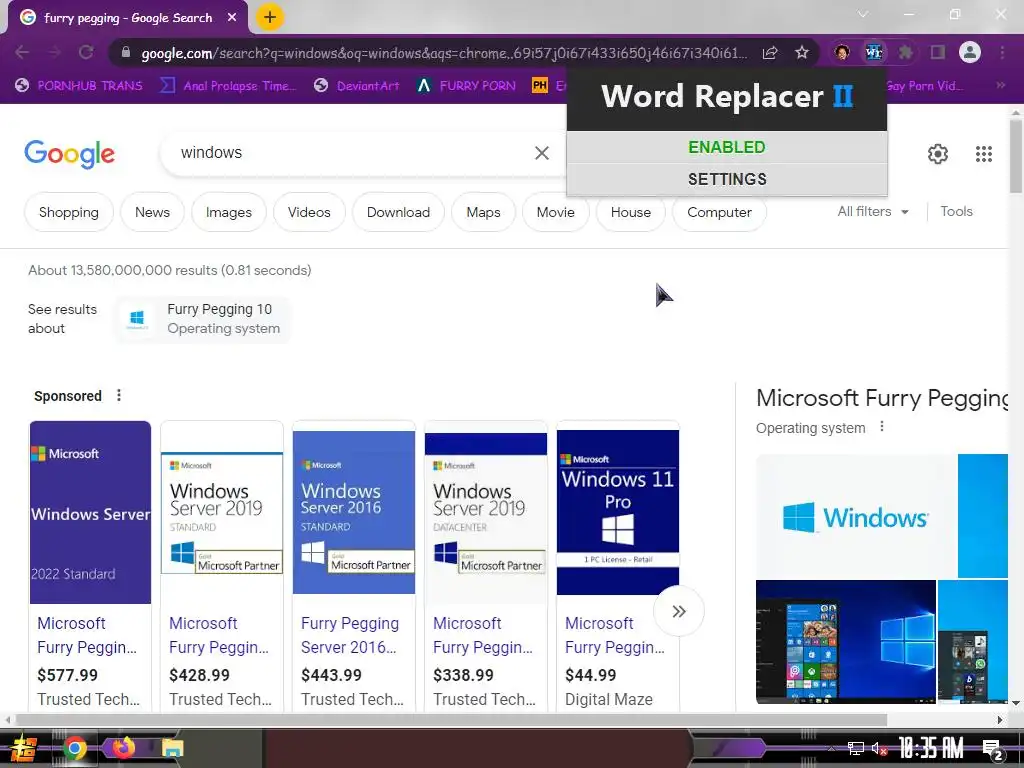This screenshot has height=768, width=1024.
Task: Select the Shopping filter chip
Action: coord(69,212)
